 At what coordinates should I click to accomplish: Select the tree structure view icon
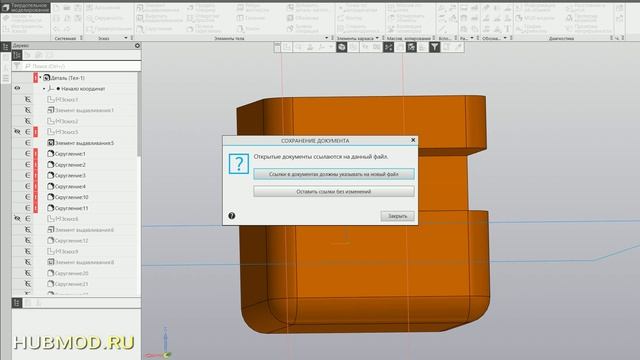click(17, 55)
